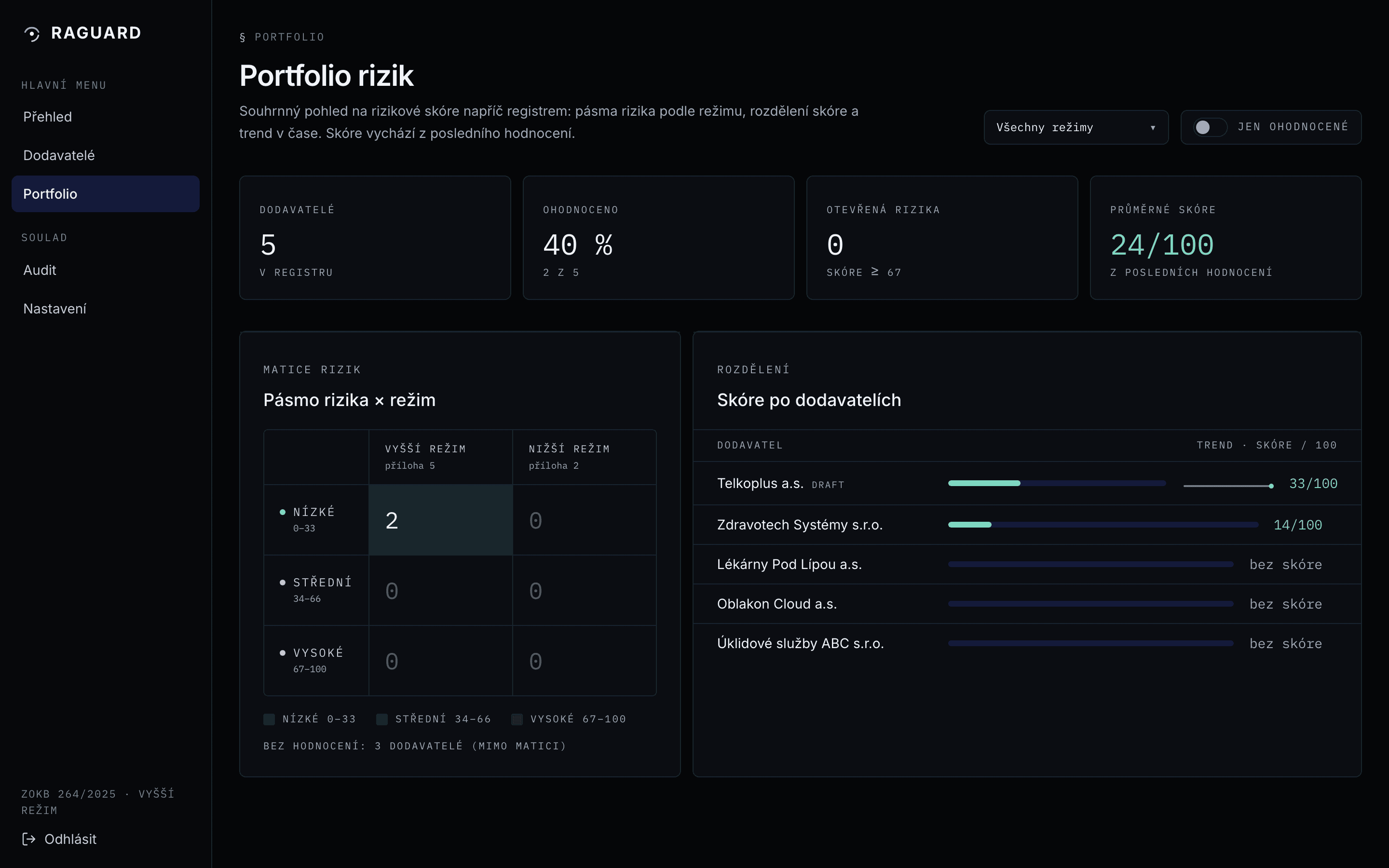Click the VYŠŠÍ REŽIM column header

[x=440, y=457]
